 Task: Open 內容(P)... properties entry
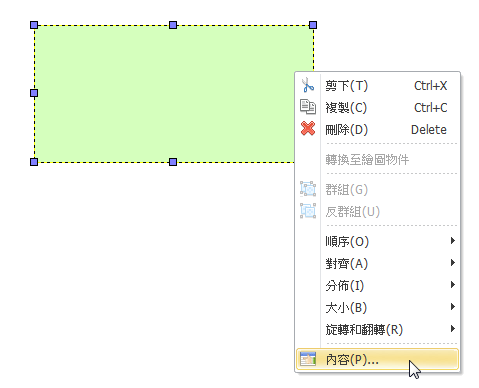pos(377,359)
